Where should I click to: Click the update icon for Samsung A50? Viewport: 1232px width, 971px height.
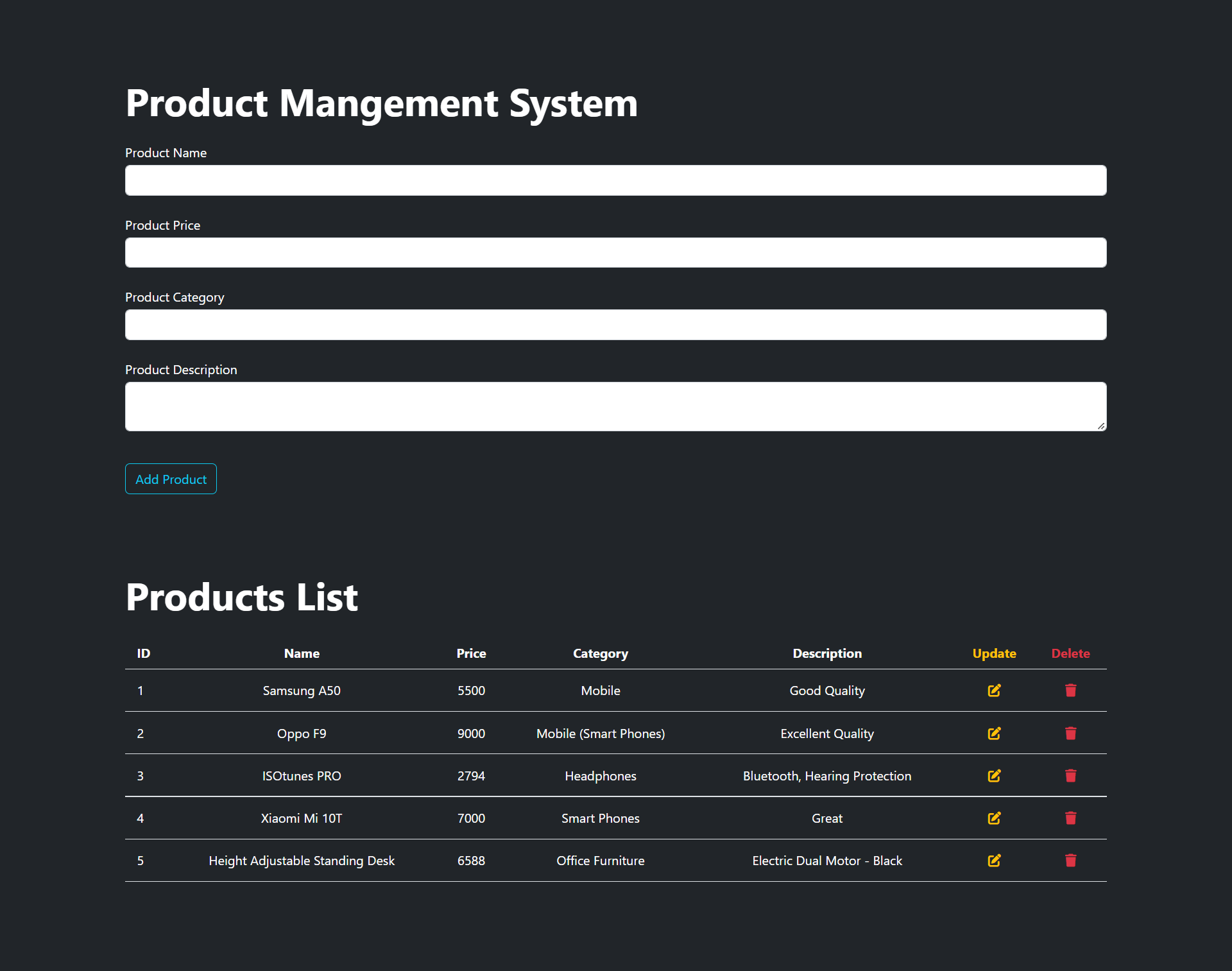click(994, 691)
